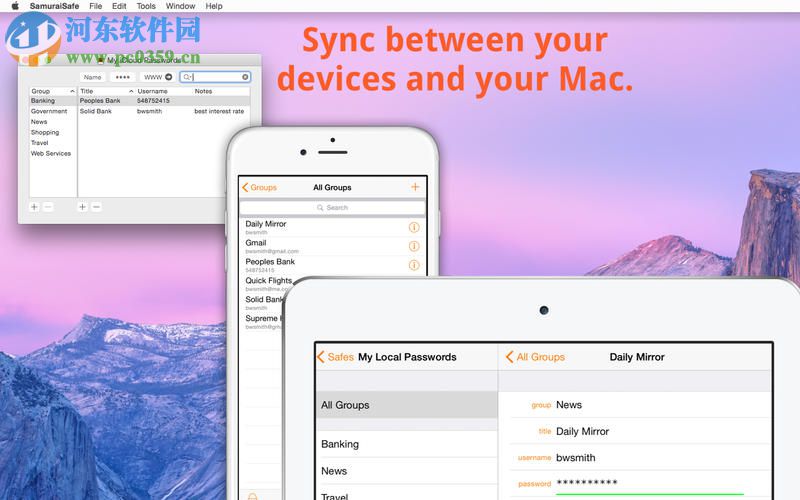Remove selected group with minus button
The image size is (800, 500).
click(47, 207)
